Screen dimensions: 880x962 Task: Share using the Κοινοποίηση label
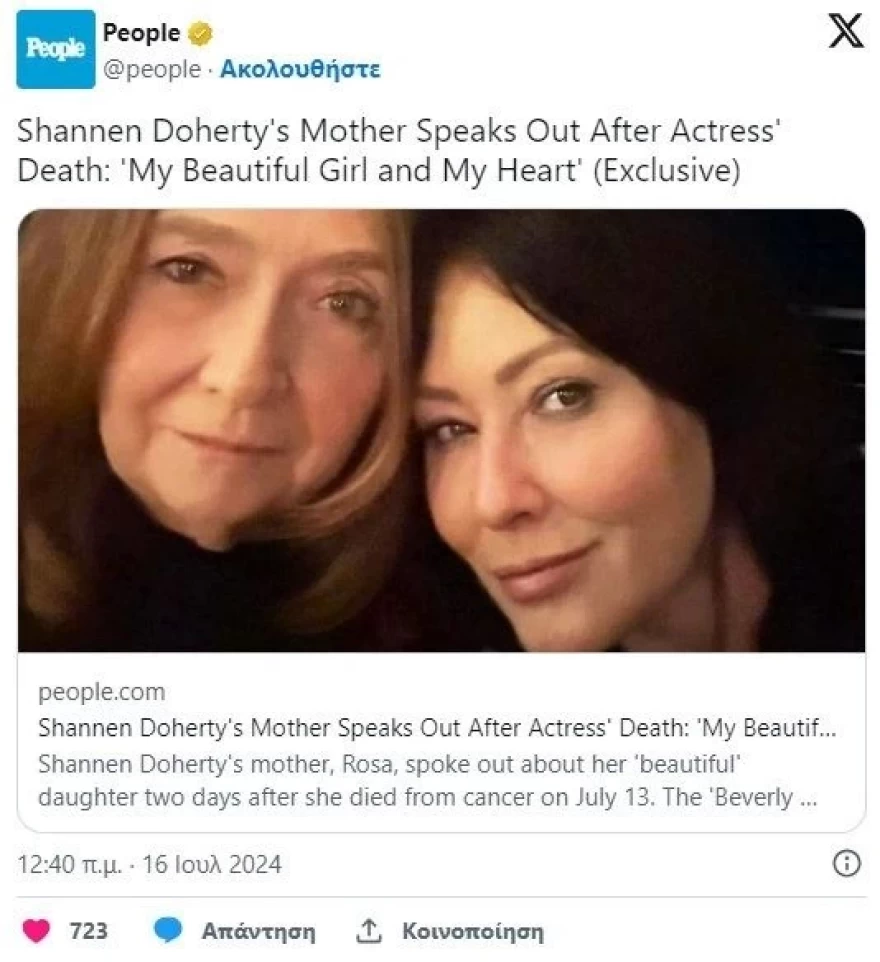tap(473, 931)
